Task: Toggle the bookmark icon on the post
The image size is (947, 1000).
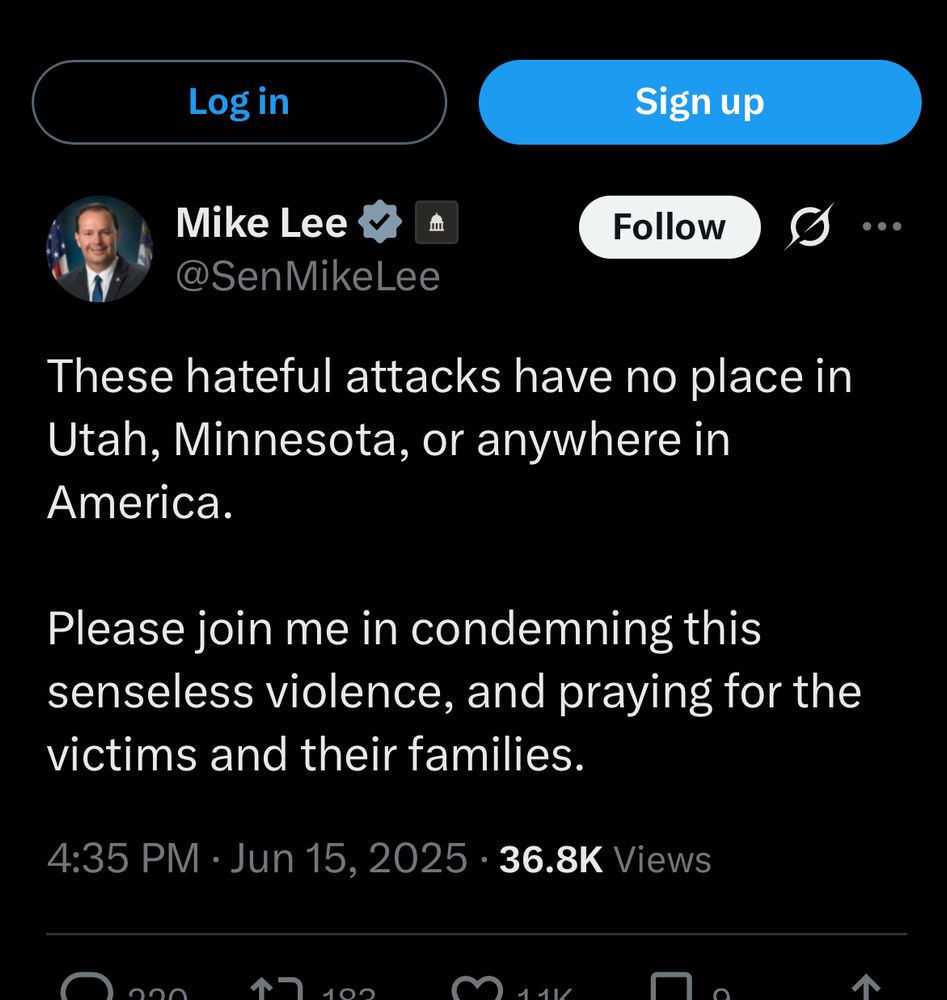Action: click(x=670, y=989)
